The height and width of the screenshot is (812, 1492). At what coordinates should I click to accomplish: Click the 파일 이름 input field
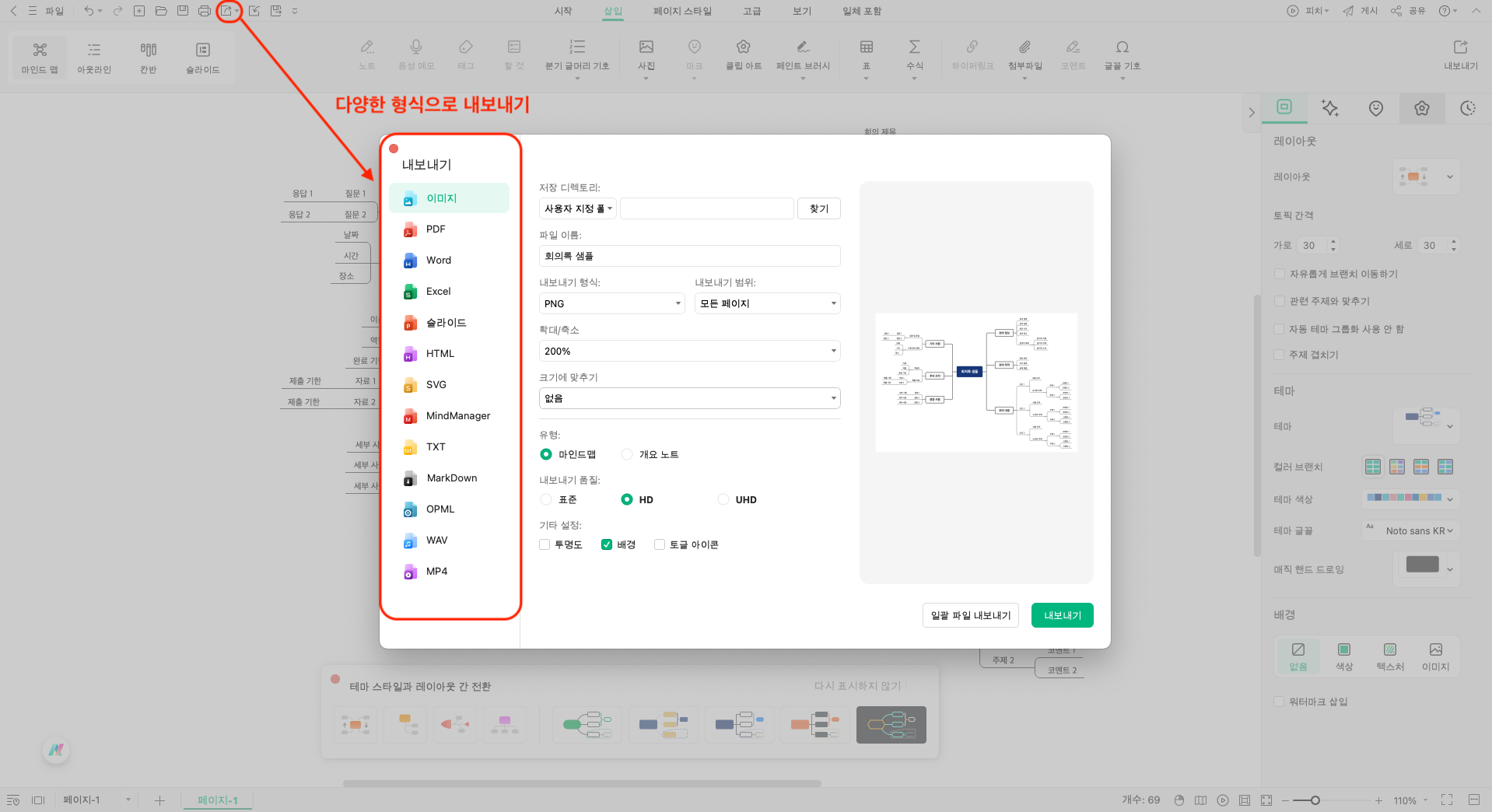click(689, 255)
